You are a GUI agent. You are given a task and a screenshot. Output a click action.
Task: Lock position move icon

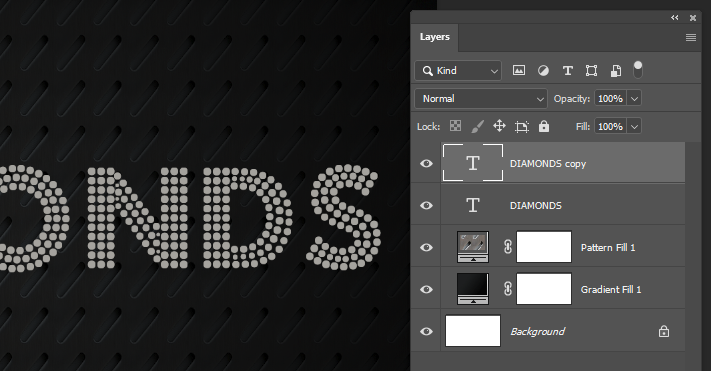point(499,126)
